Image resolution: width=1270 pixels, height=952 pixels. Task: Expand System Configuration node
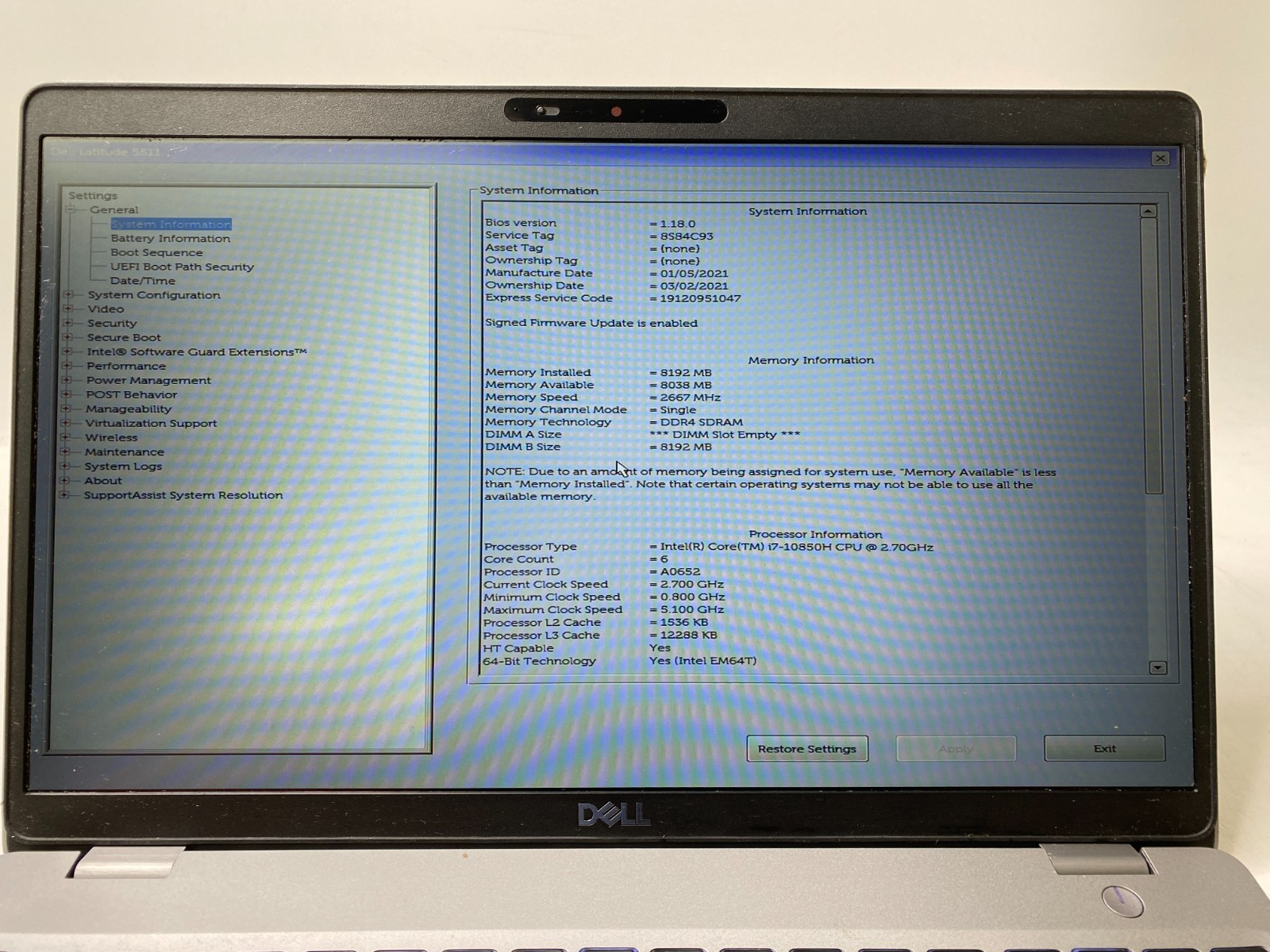[x=68, y=294]
